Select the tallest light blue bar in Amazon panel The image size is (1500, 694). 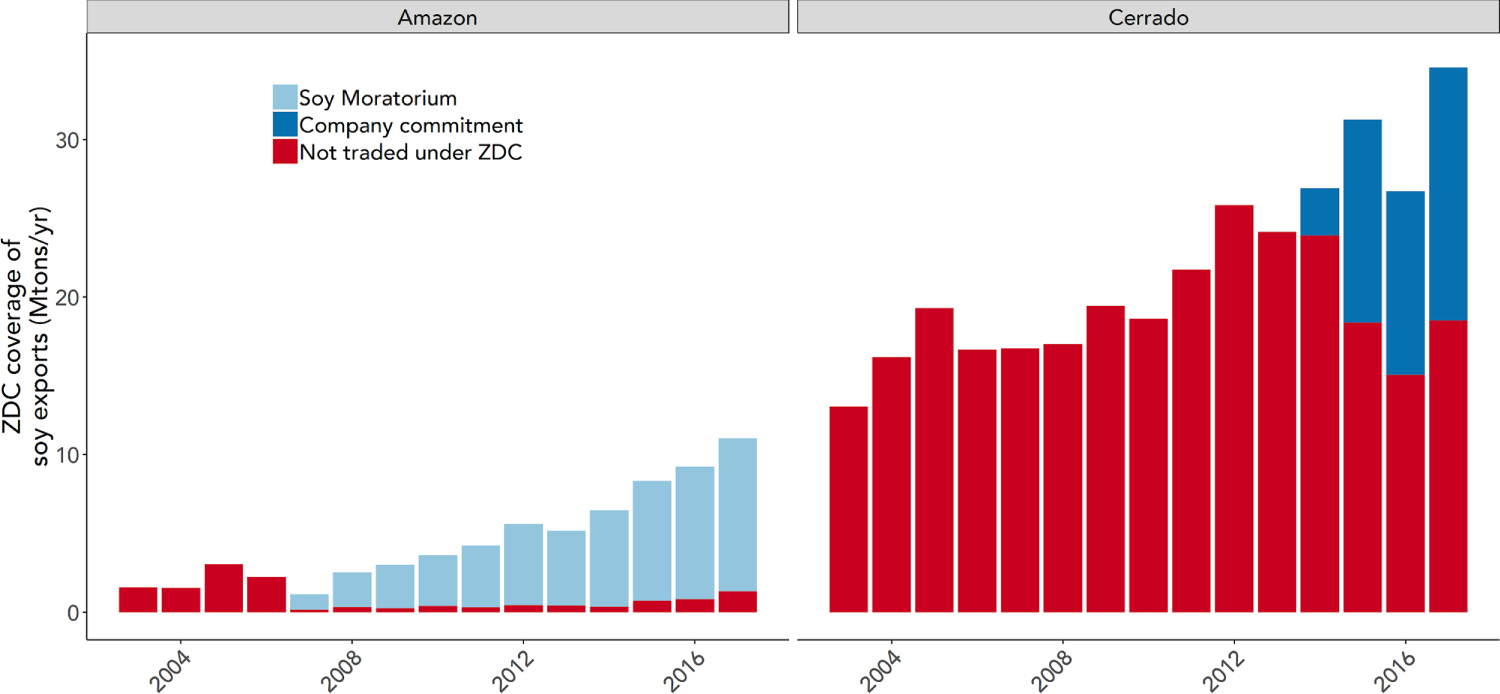(737, 514)
